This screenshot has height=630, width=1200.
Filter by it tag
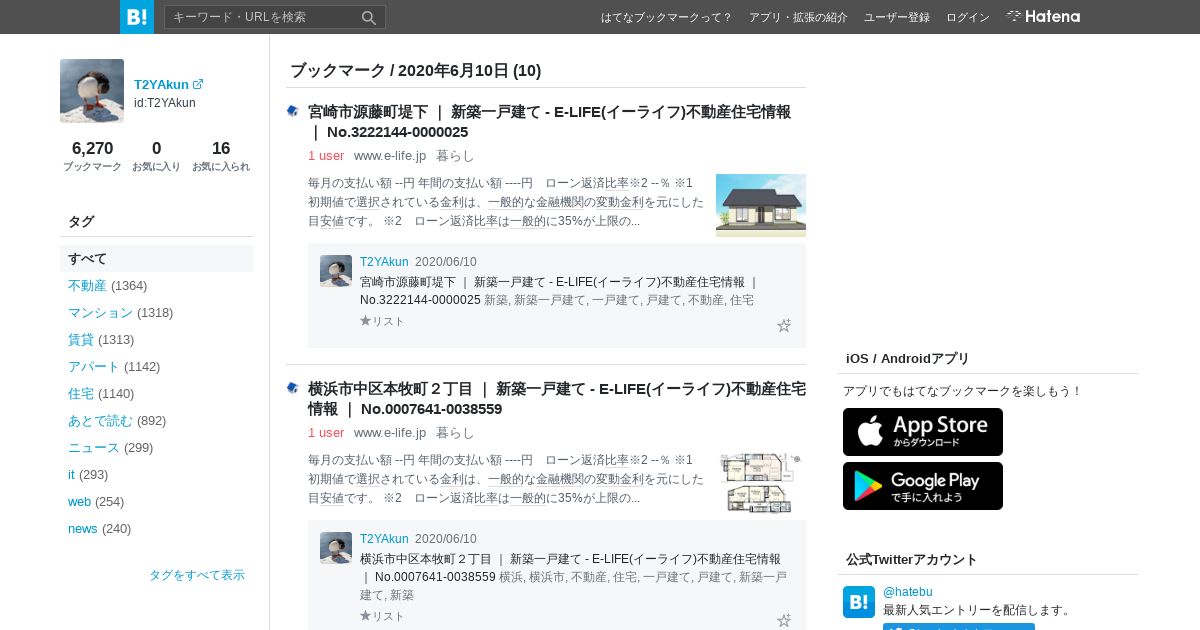pyautogui.click(x=71, y=474)
